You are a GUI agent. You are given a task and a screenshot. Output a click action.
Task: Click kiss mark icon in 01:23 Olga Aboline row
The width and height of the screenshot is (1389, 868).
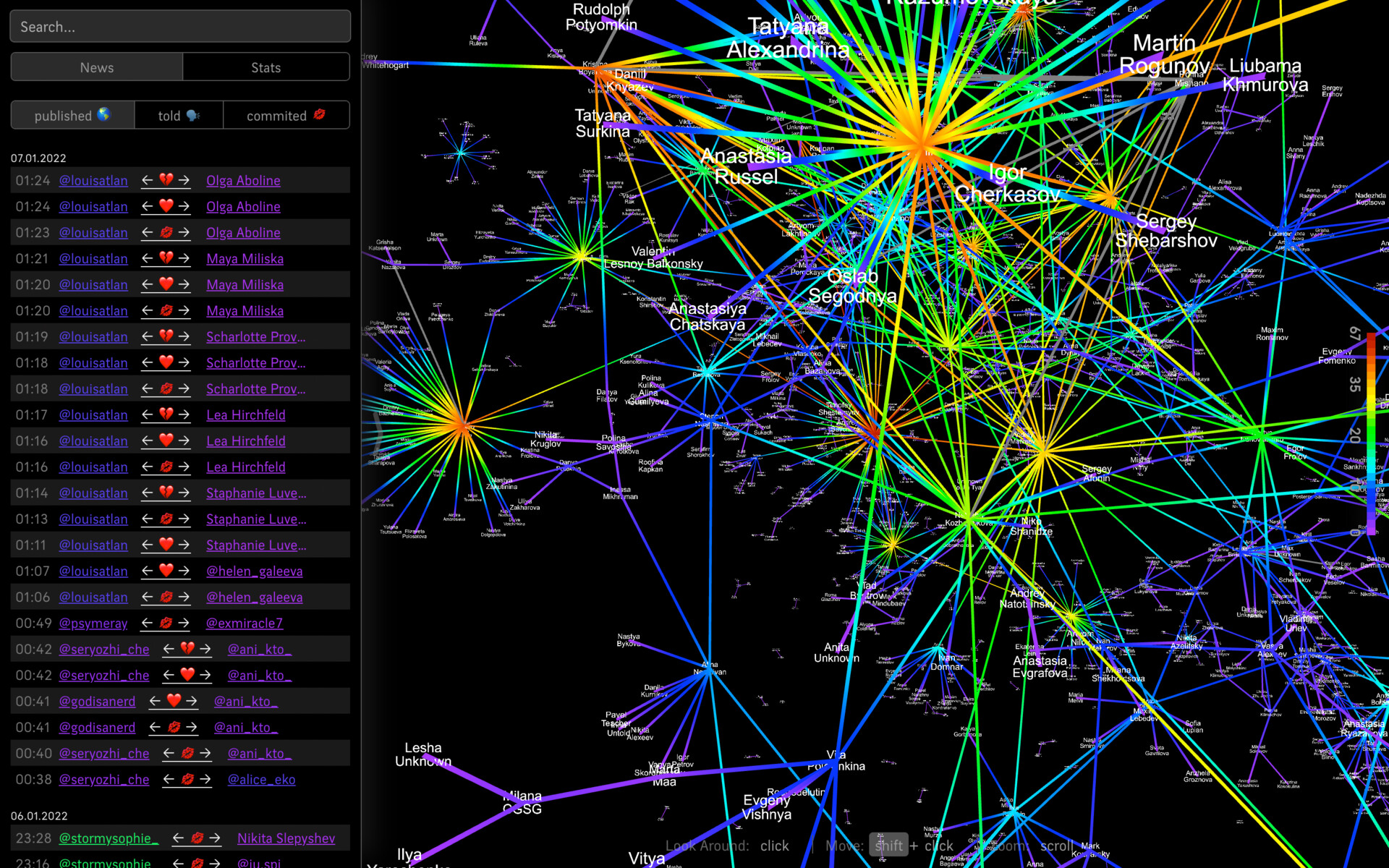pos(166,232)
